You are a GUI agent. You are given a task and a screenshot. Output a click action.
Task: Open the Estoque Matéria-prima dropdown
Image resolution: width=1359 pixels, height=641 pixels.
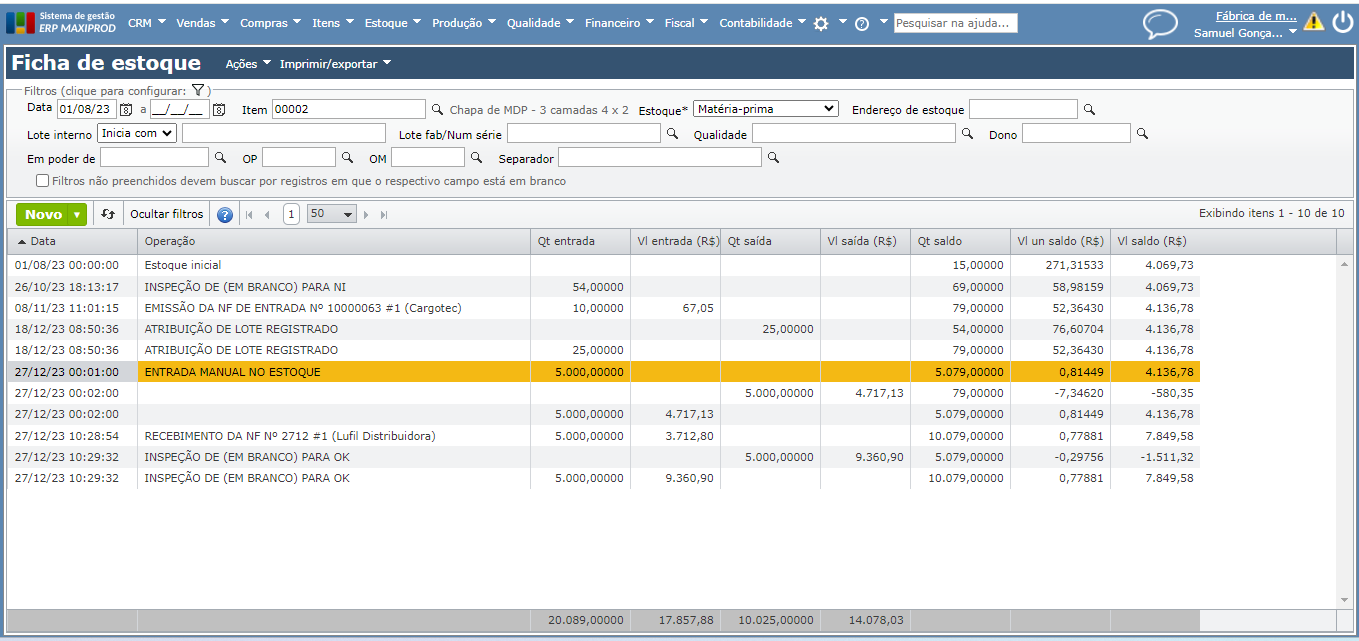pyautogui.click(x=765, y=109)
